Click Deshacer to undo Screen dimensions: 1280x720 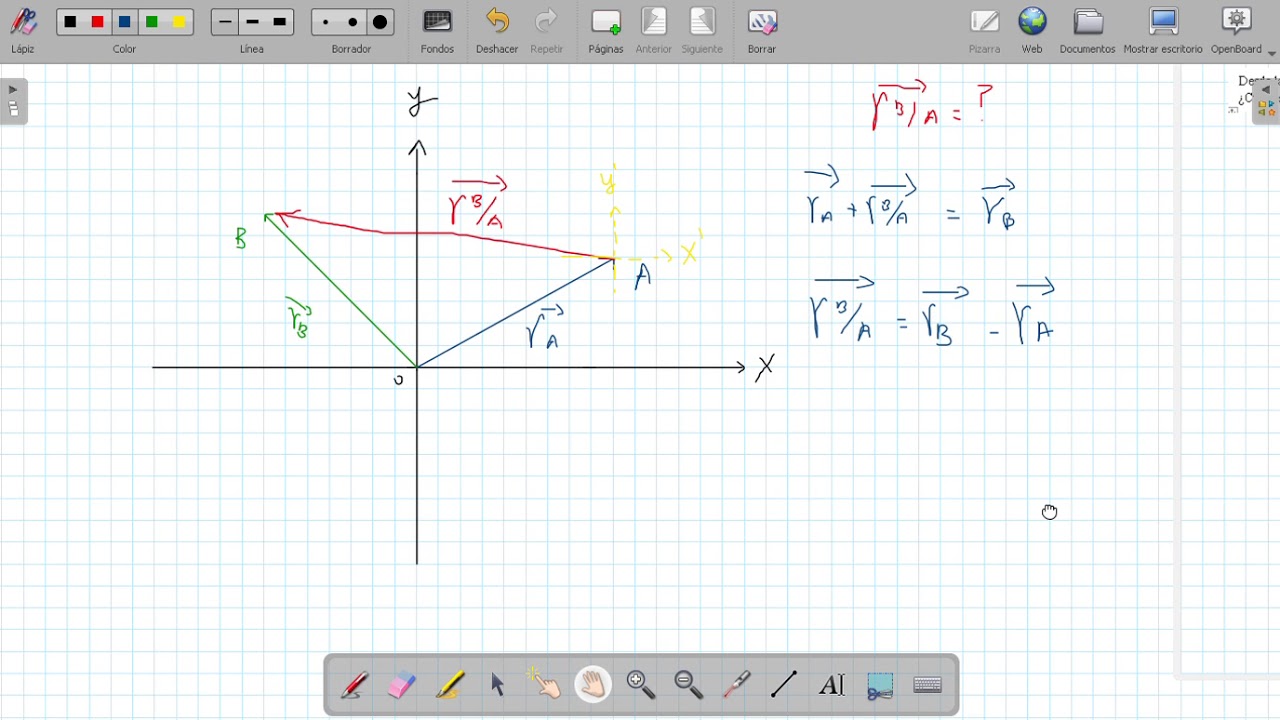[x=497, y=30]
